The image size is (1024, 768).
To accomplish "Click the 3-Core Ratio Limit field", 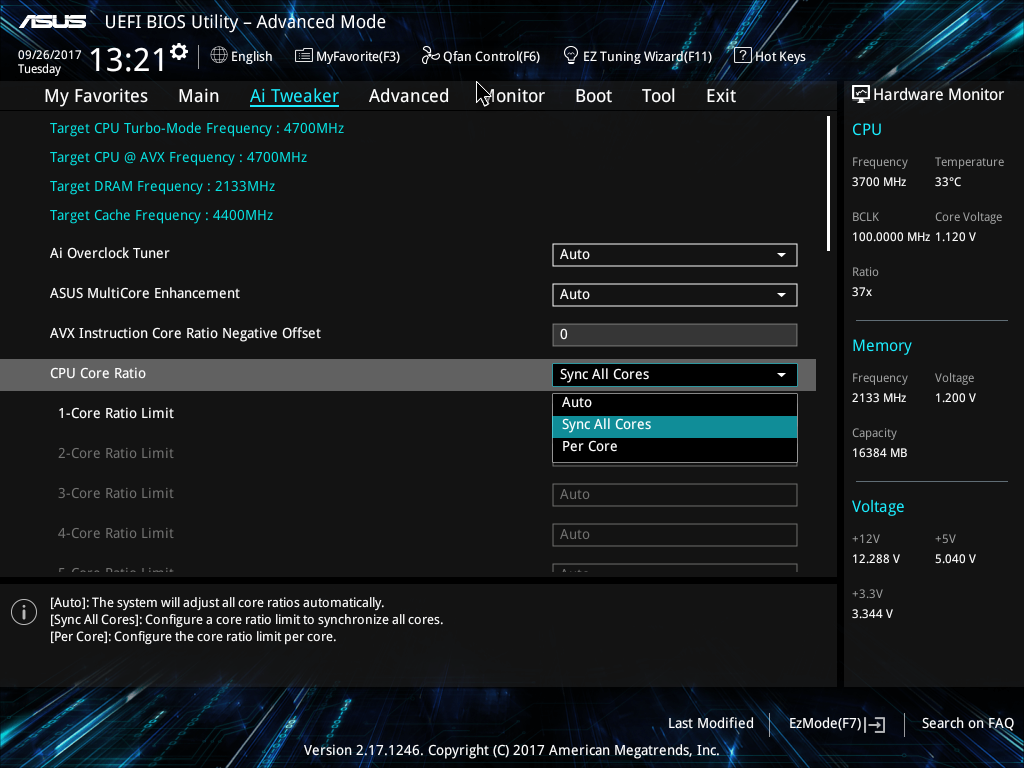I will point(675,494).
